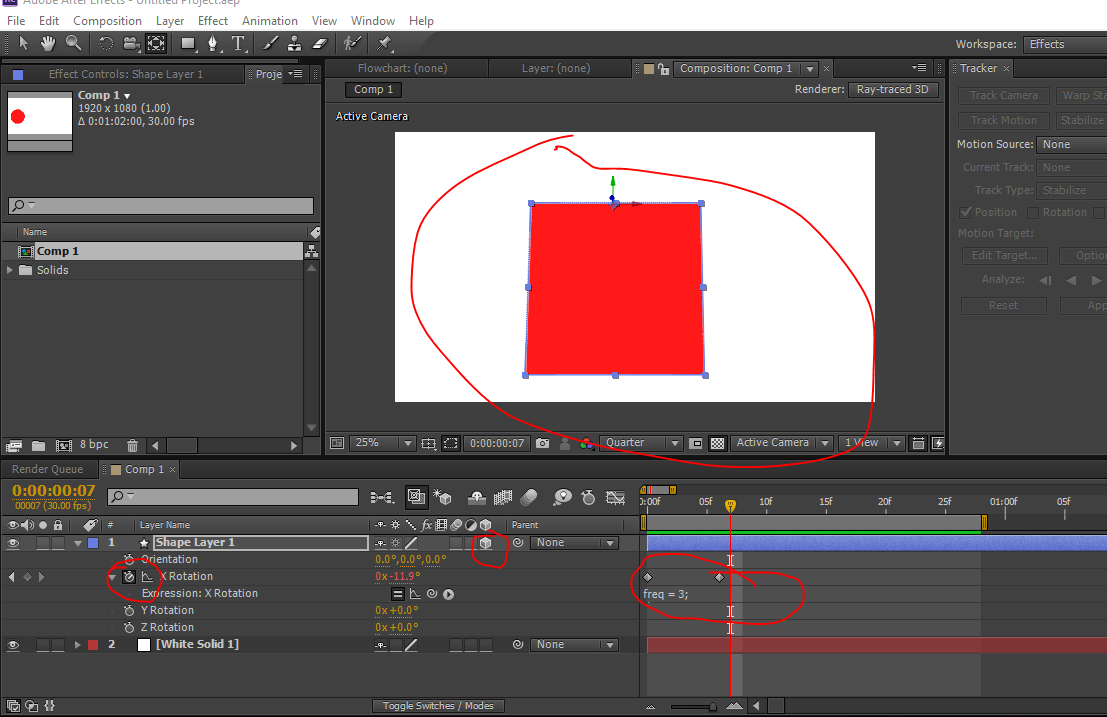Select the Puppet Pin tool
The width and height of the screenshot is (1107, 717).
[x=384, y=44]
